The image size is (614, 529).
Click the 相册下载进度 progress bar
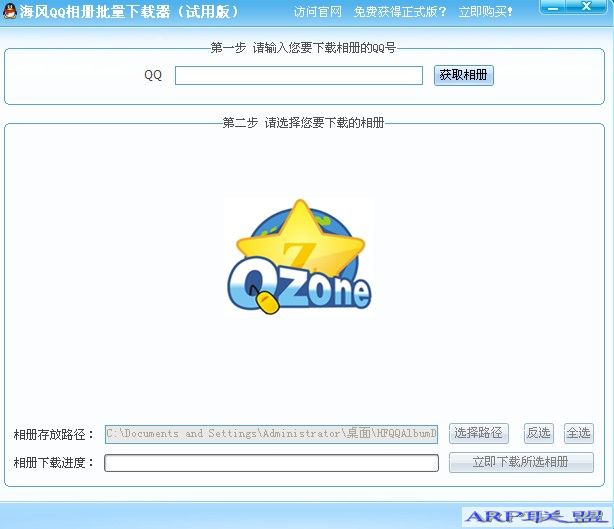[271, 463]
